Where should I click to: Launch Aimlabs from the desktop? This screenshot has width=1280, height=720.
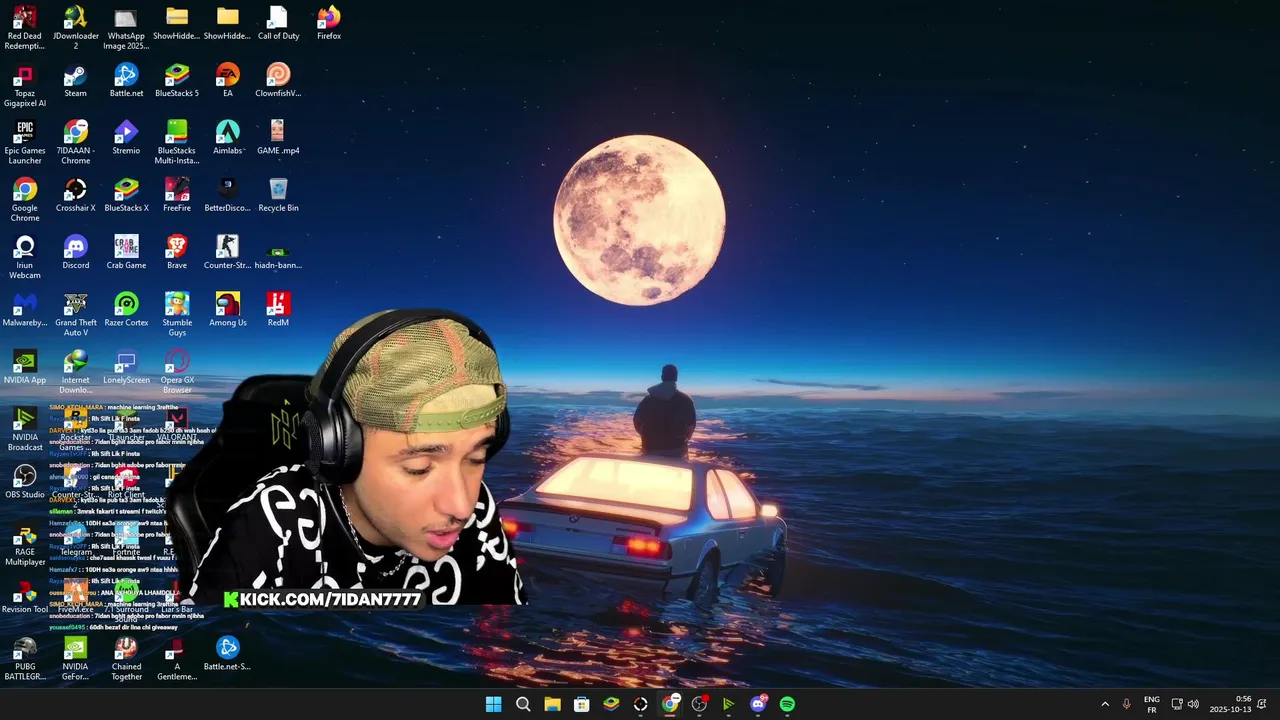pyautogui.click(x=228, y=138)
